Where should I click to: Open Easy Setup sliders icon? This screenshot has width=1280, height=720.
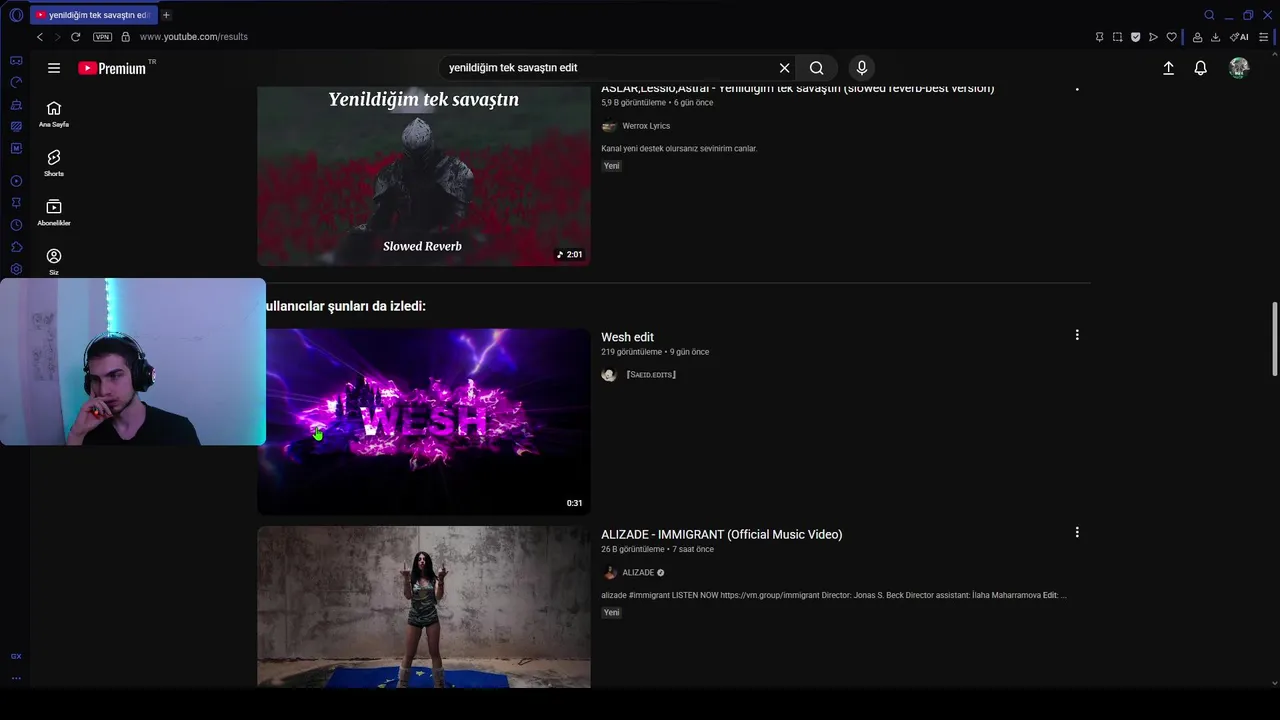click(1264, 37)
